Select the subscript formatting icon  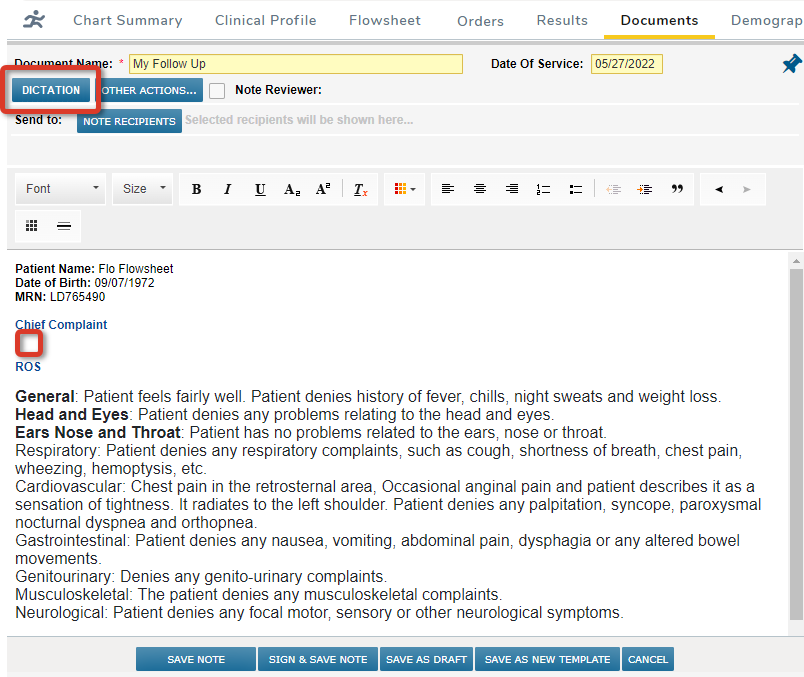point(292,188)
